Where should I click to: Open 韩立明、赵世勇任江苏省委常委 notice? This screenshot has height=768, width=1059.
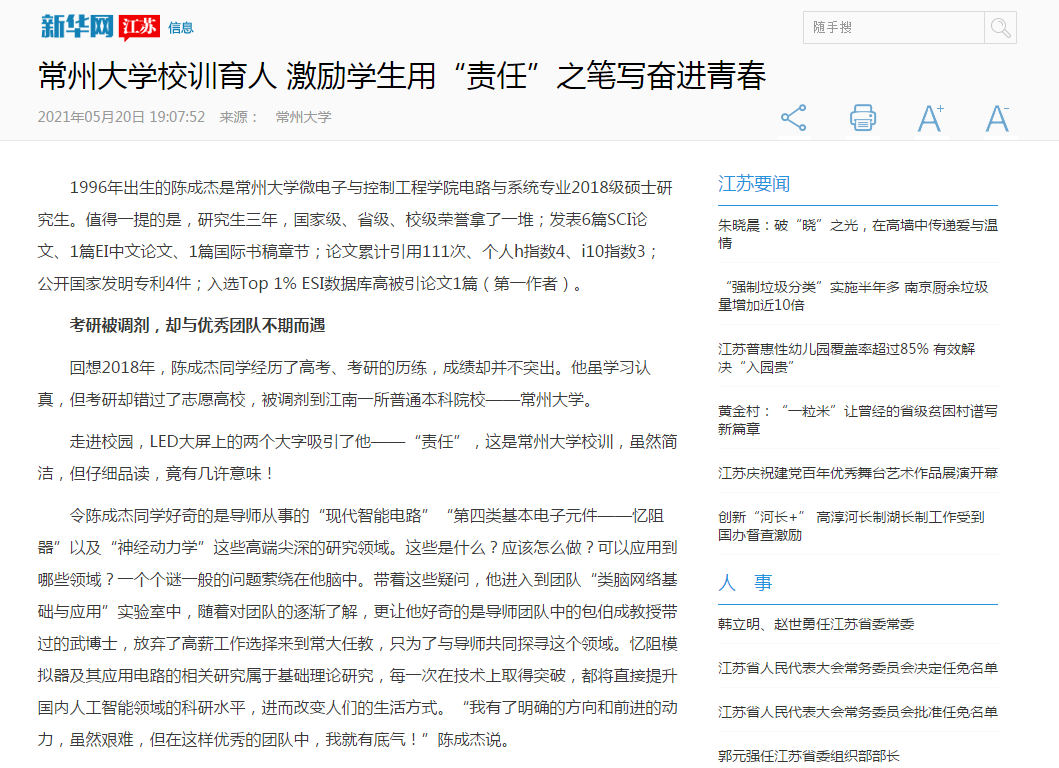click(x=816, y=624)
